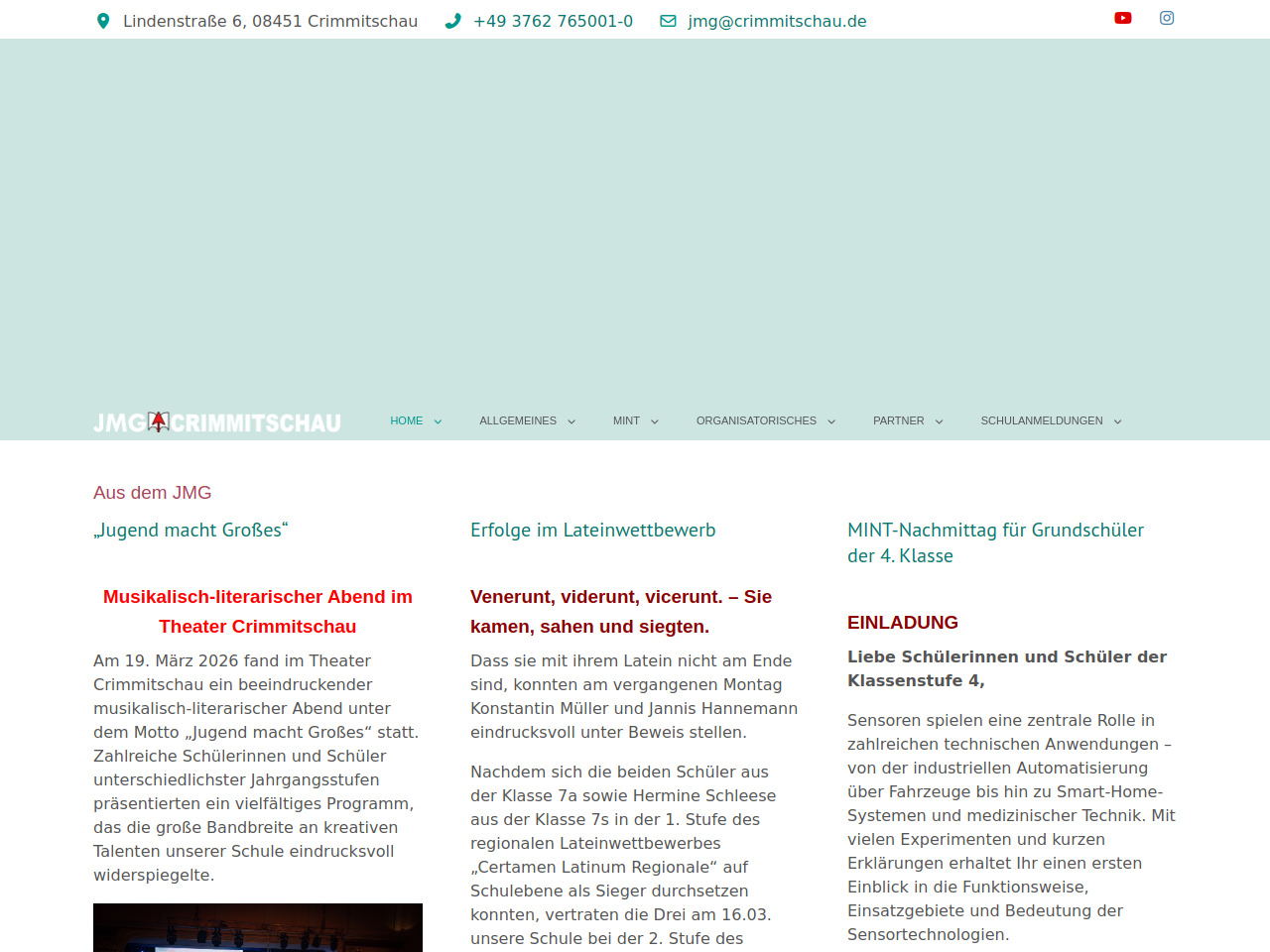The width and height of the screenshot is (1270, 952).
Task: Click the JMG Crimmitschau logo
Action: coord(216,422)
